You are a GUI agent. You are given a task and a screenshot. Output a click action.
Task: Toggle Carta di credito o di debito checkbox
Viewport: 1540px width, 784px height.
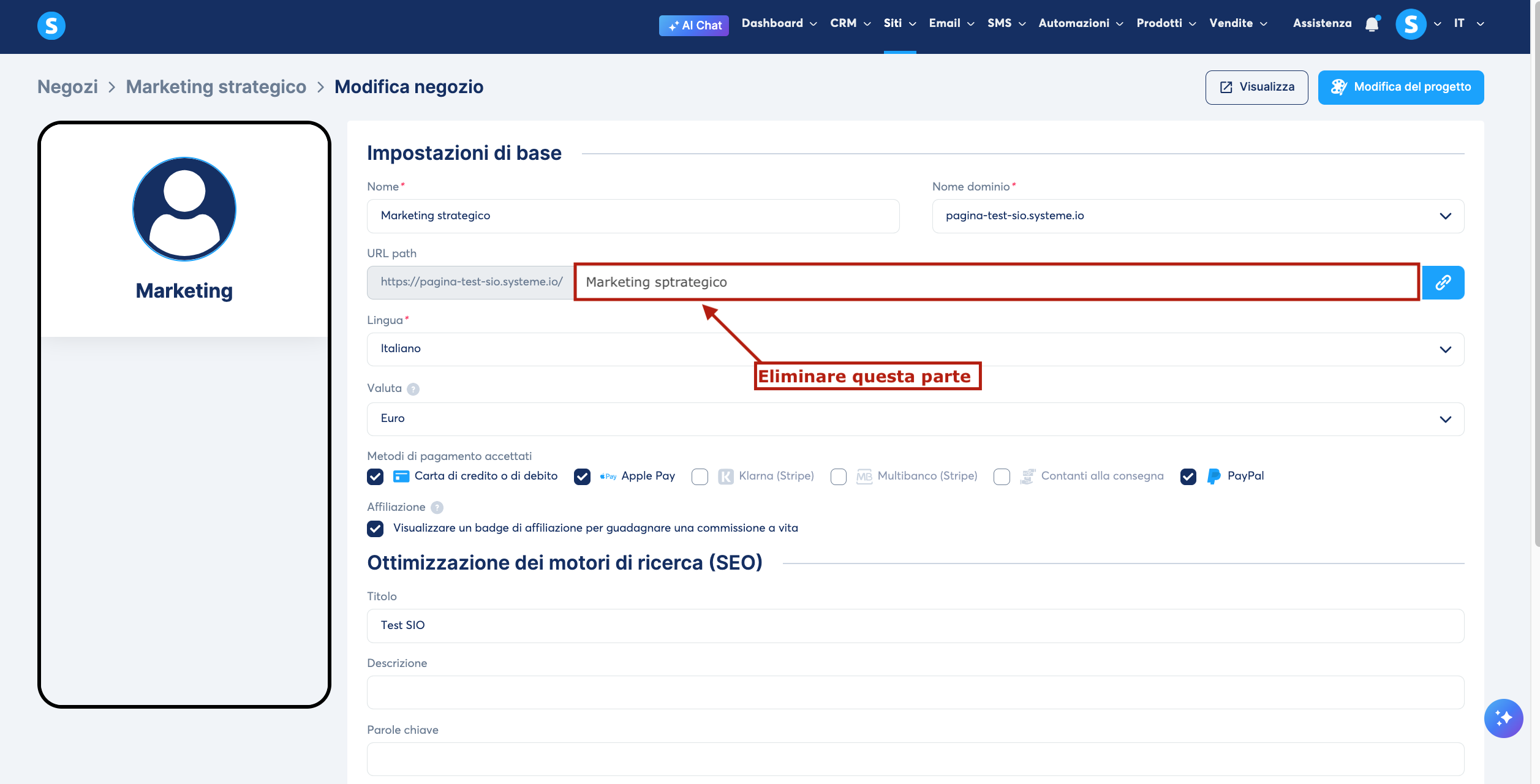click(376, 477)
